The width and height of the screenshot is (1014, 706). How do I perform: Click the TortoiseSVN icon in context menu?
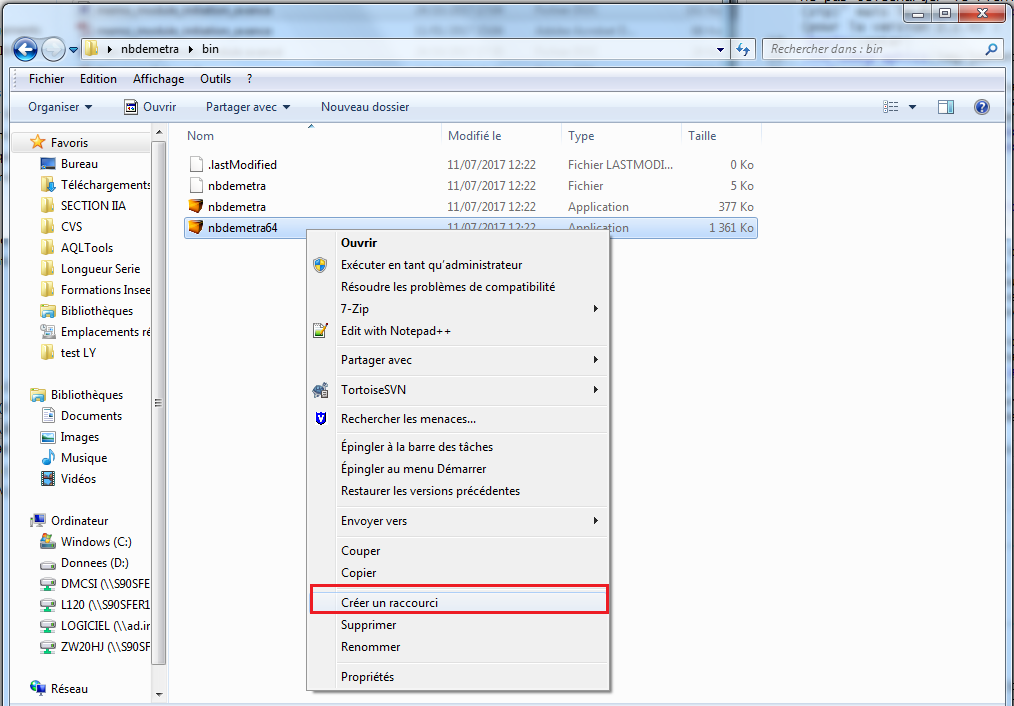[320, 390]
